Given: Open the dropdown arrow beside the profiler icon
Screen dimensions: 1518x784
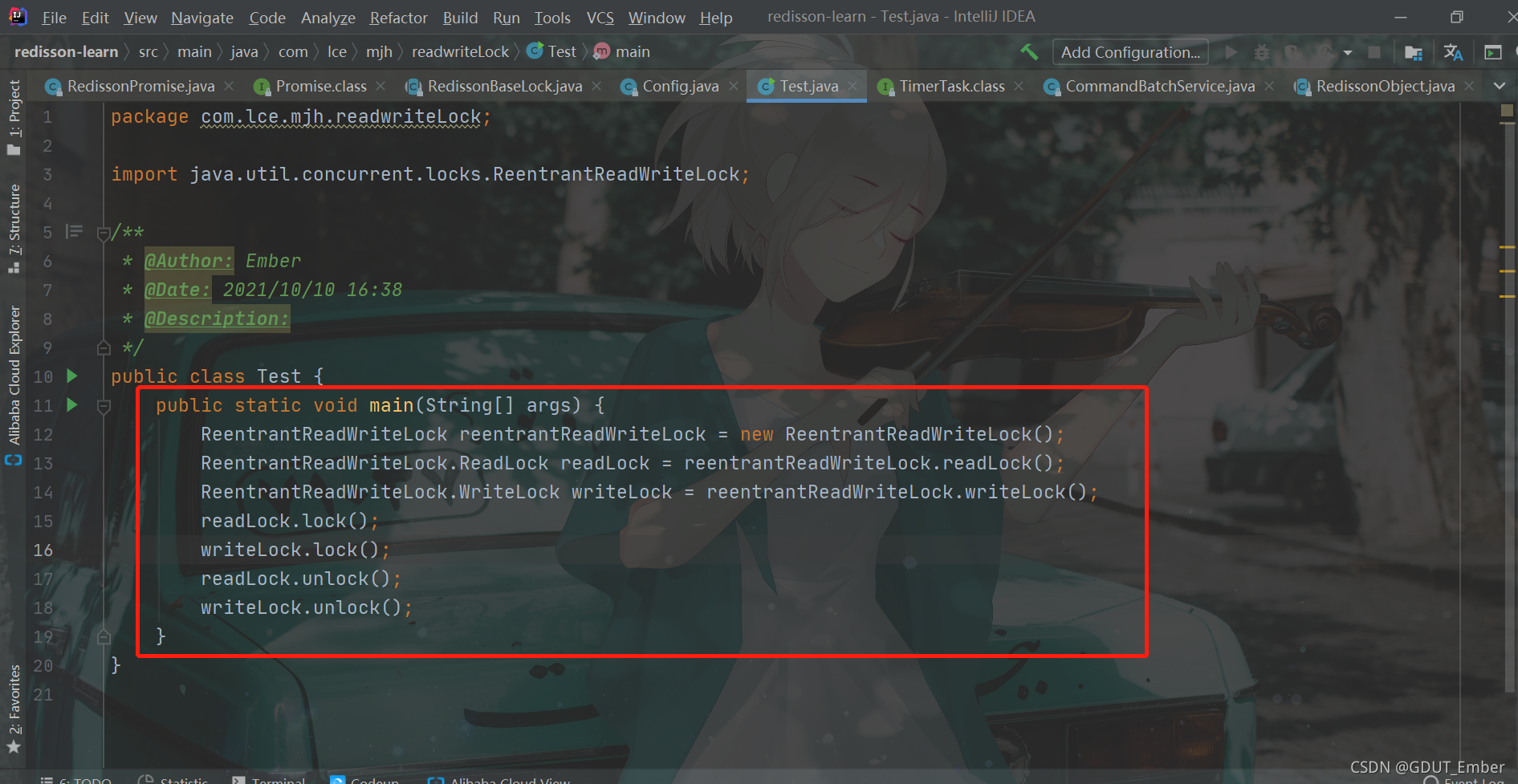Looking at the screenshot, I should click(x=1348, y=53).
